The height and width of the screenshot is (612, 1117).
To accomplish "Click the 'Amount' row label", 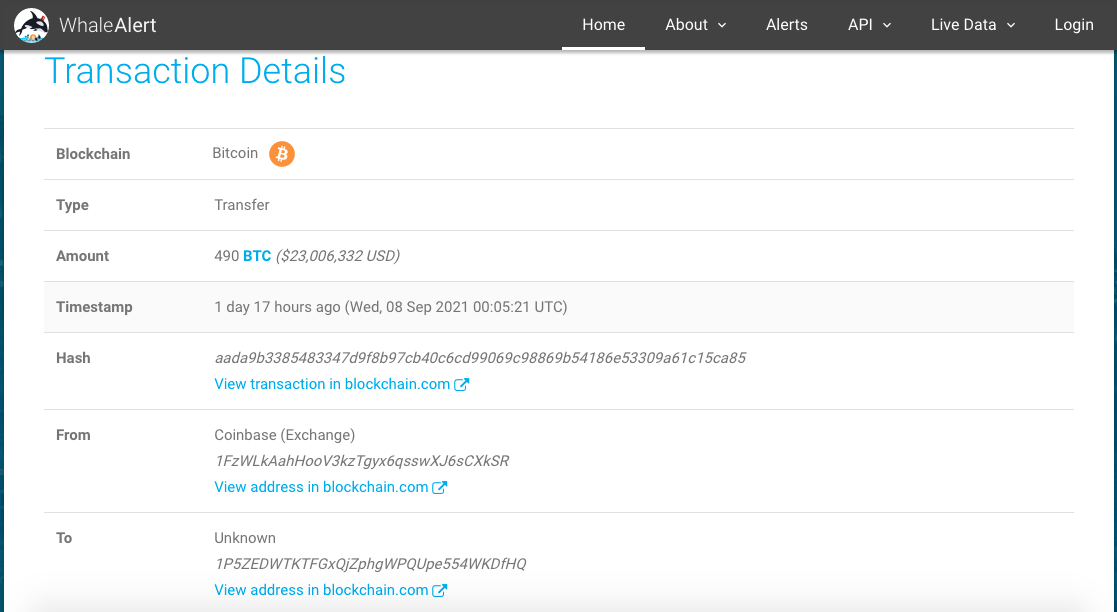I will (x=83, y=256).
